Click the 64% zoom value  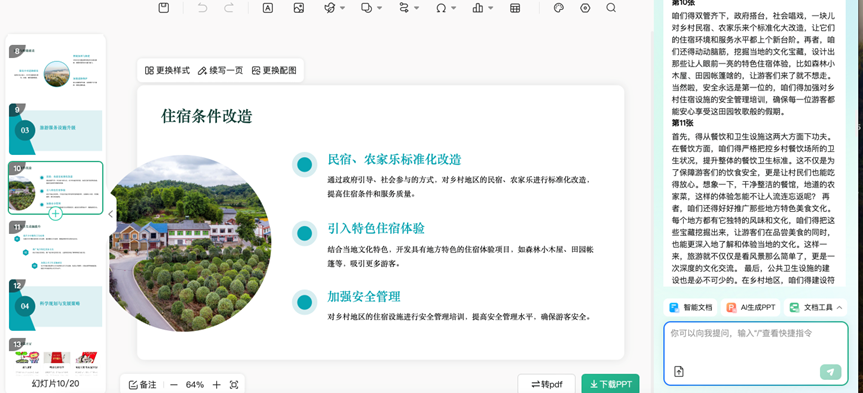(195, 385)
